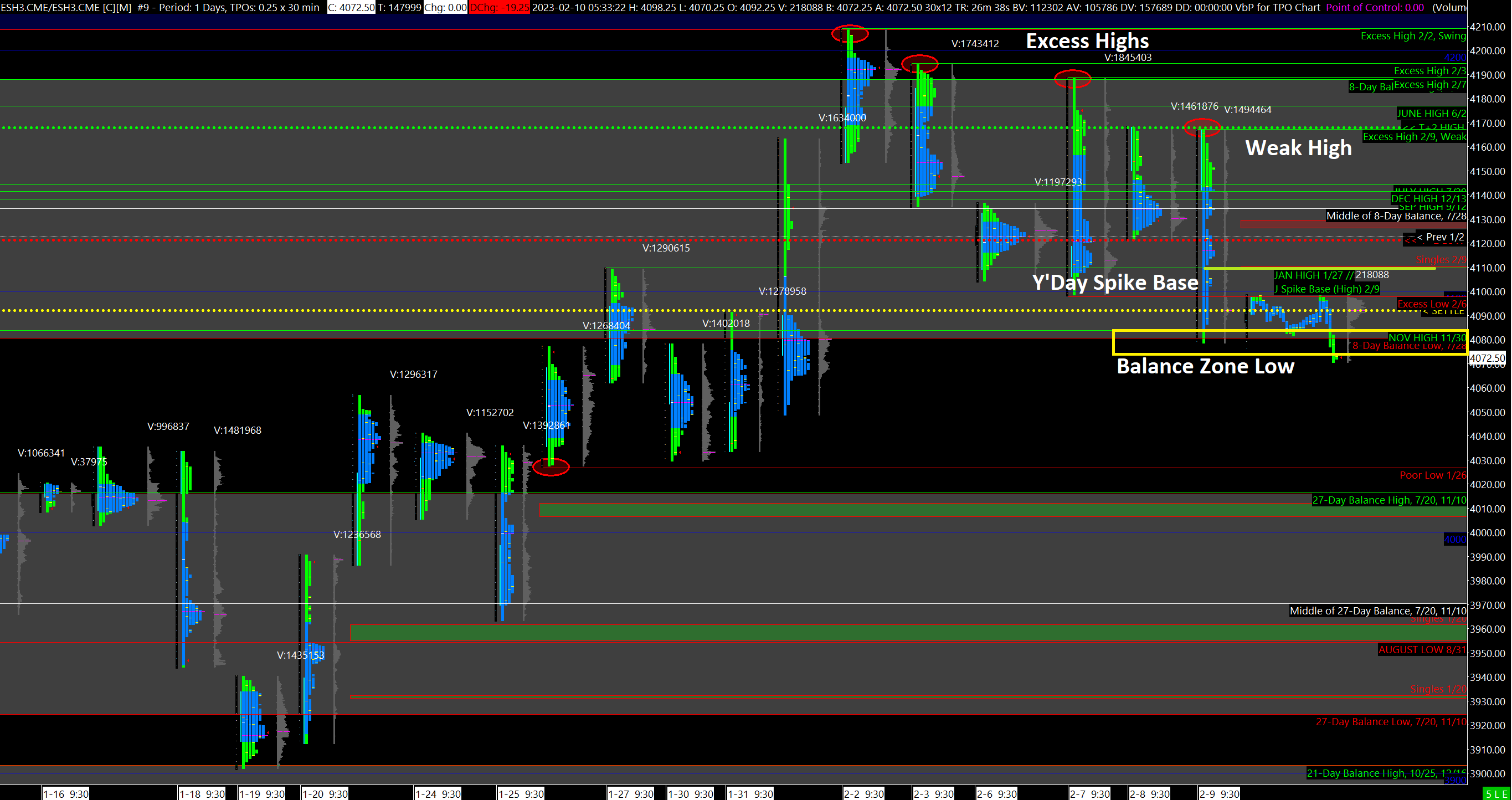Click the red DChg -19.25 header field

coord(500,8)
